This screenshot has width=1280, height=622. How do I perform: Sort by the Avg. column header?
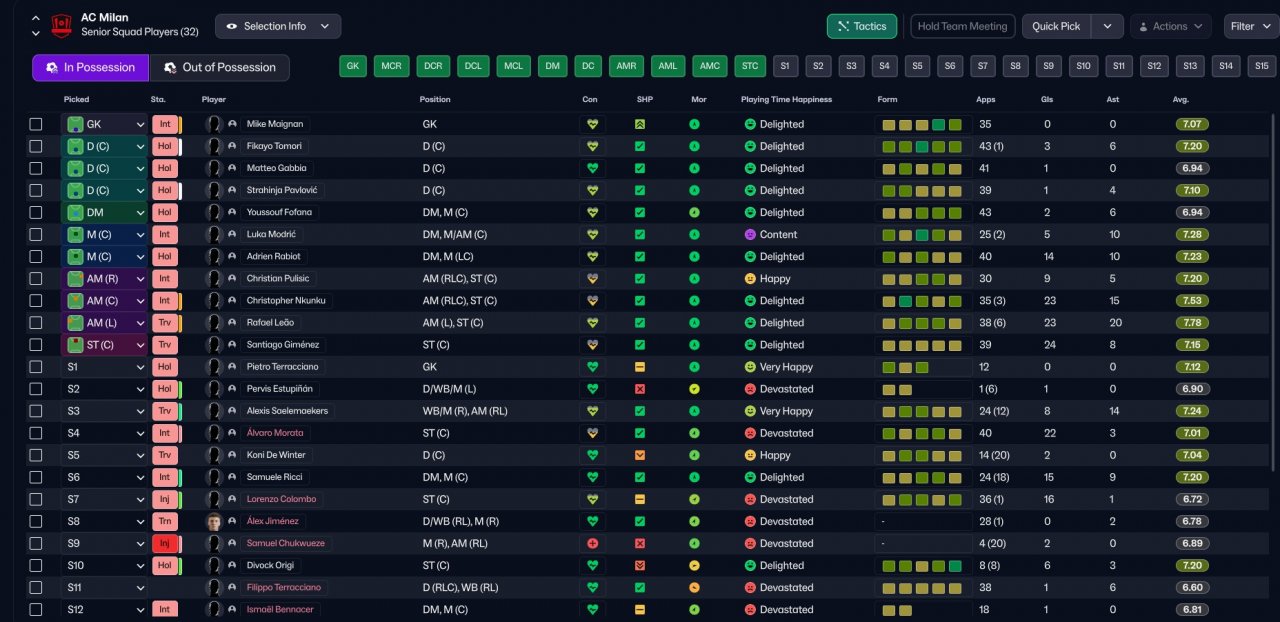[1181, 100]
